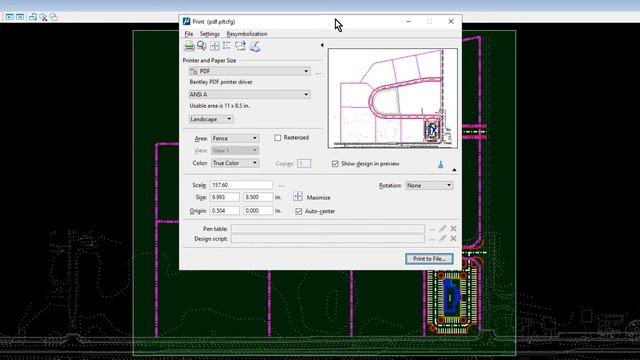Open the PDF printer dropdown

[249, 71]
